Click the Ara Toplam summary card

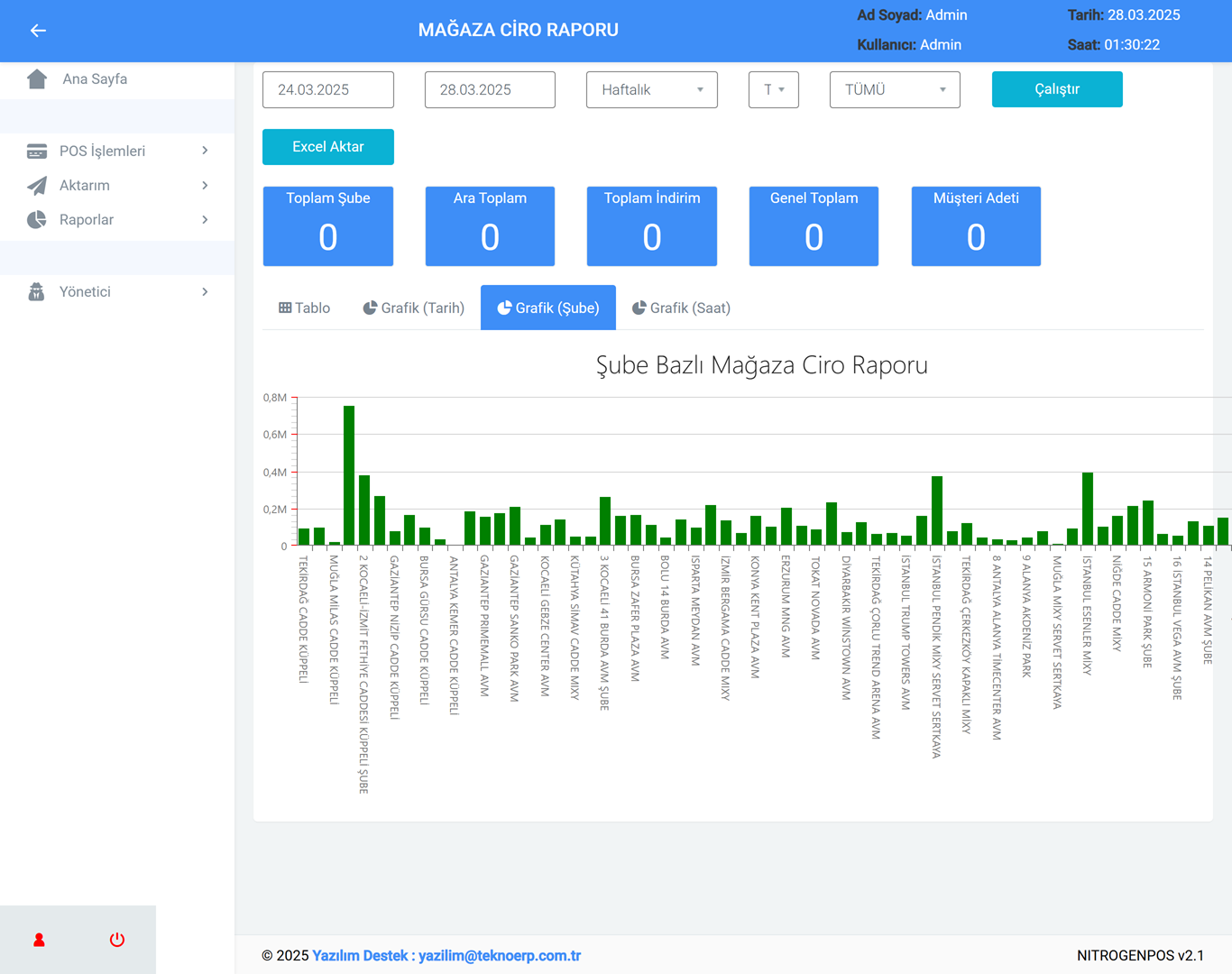pyautogui.click(x=490, y=226)
